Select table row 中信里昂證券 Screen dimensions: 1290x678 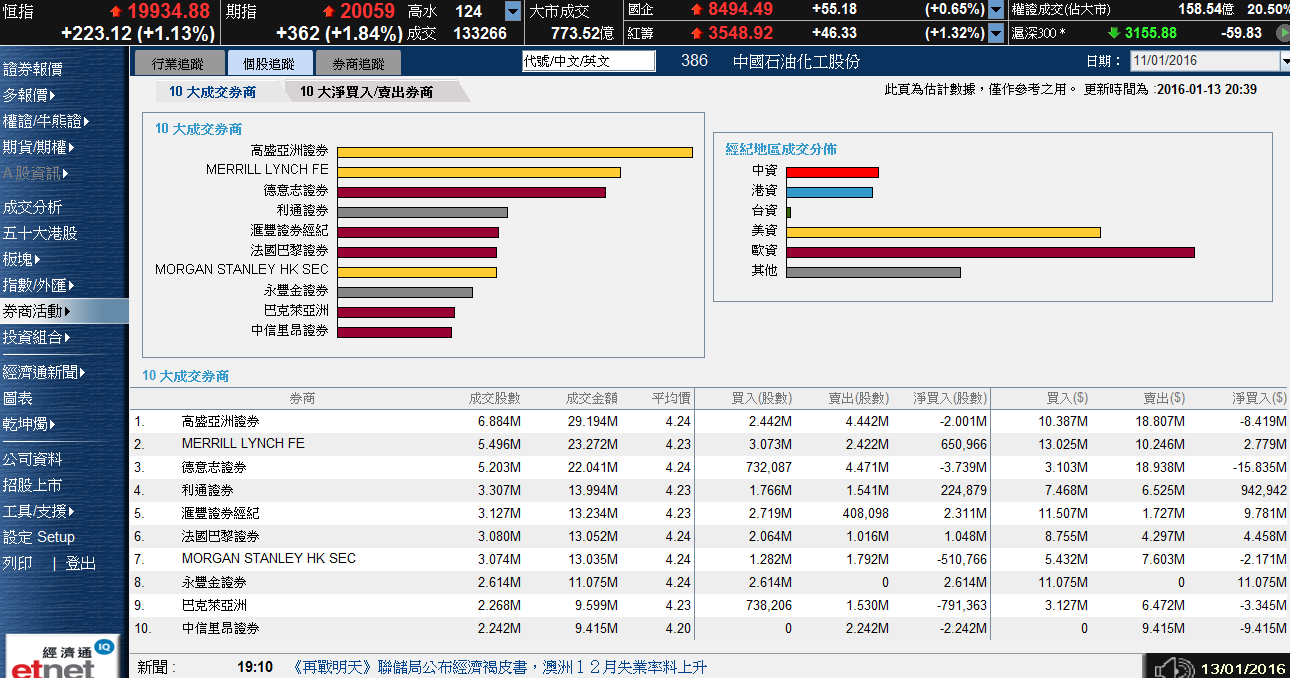(709, 628)
